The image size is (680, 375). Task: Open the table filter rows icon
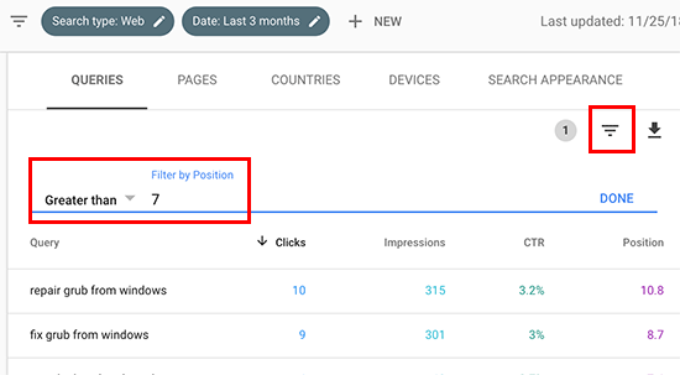pyautogui.click(x=610, y=130)
